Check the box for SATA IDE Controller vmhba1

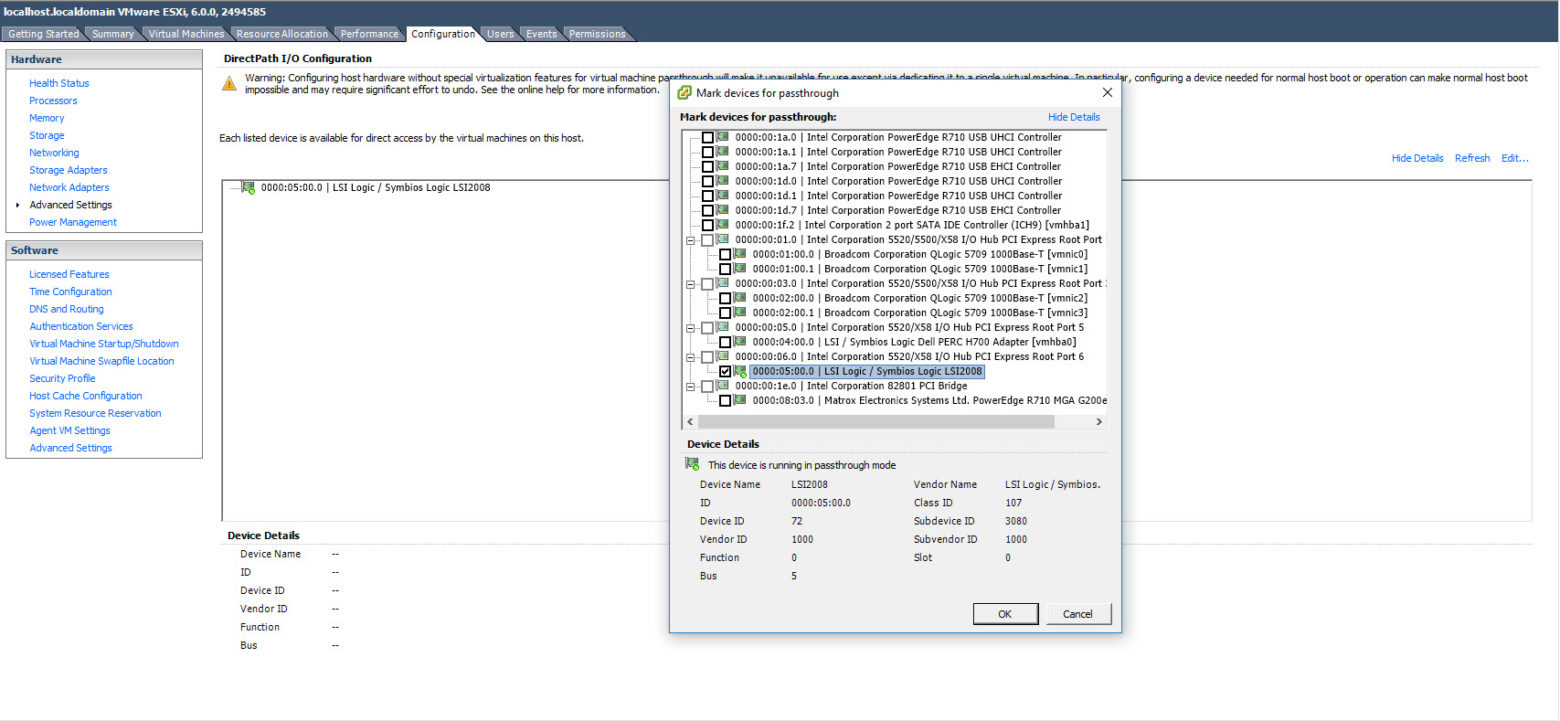[708, 226]
